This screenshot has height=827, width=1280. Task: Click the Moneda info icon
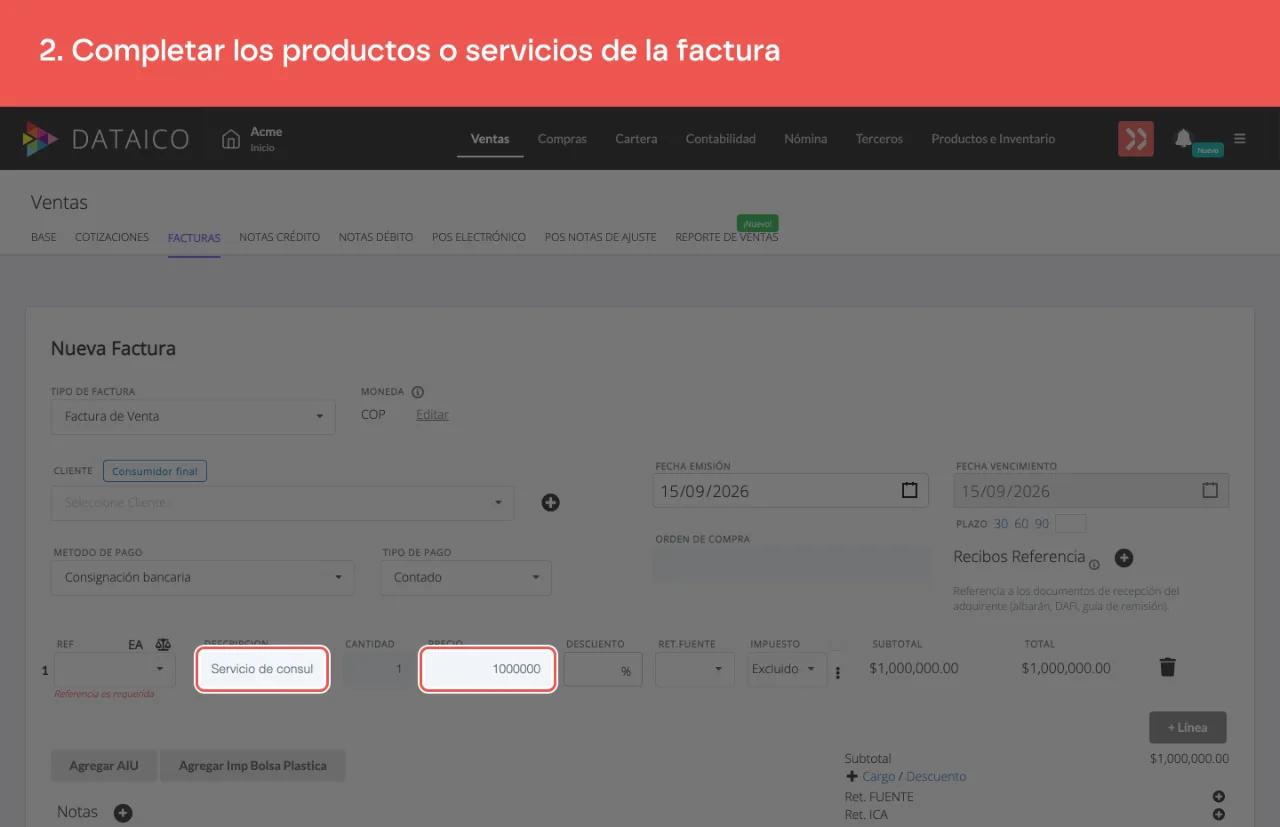click(418, 392)
